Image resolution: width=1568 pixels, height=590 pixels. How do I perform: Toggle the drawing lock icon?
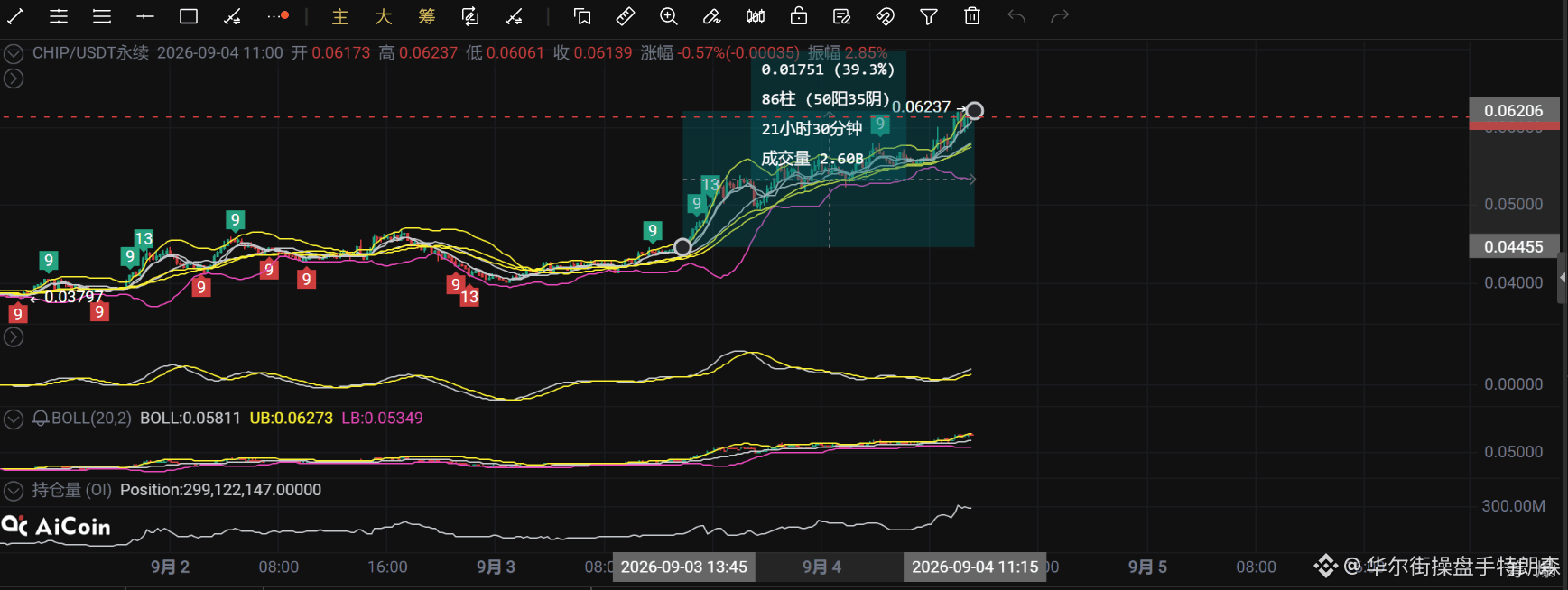[x=799, y=16]
